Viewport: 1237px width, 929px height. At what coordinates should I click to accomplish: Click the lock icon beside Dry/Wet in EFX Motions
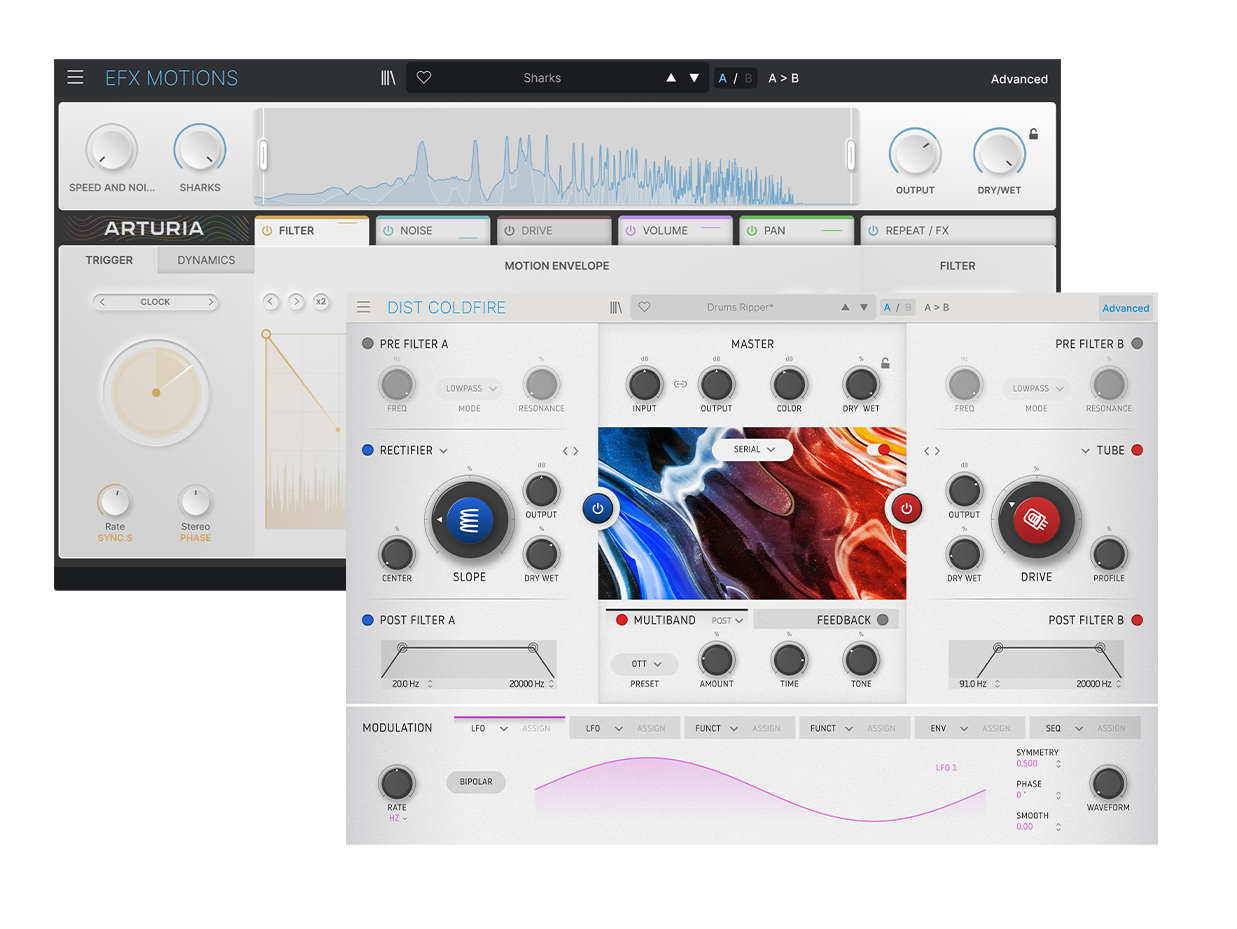[1034, 134]
